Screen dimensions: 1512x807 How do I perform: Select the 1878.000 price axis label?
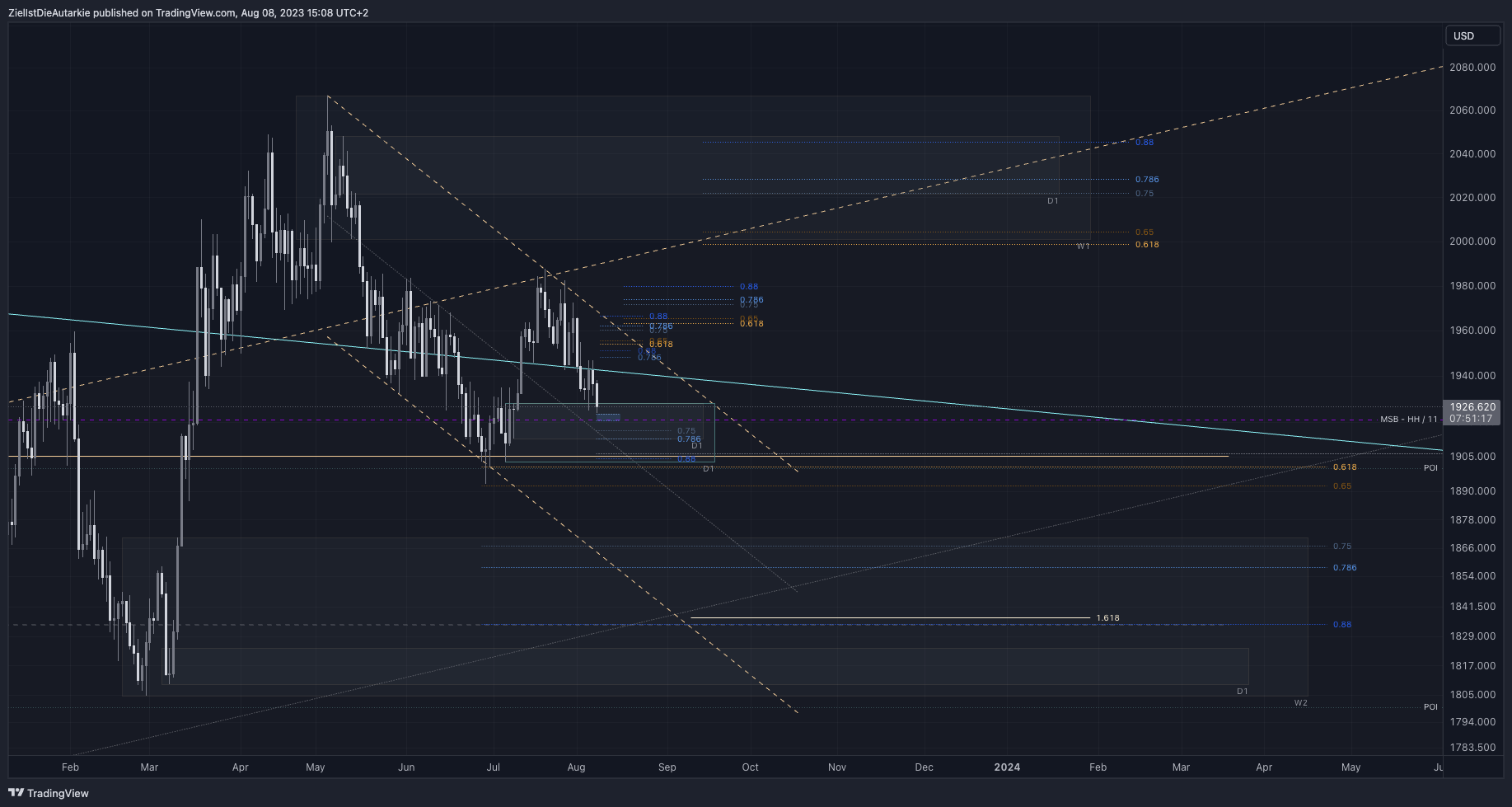click(1472, 520)
